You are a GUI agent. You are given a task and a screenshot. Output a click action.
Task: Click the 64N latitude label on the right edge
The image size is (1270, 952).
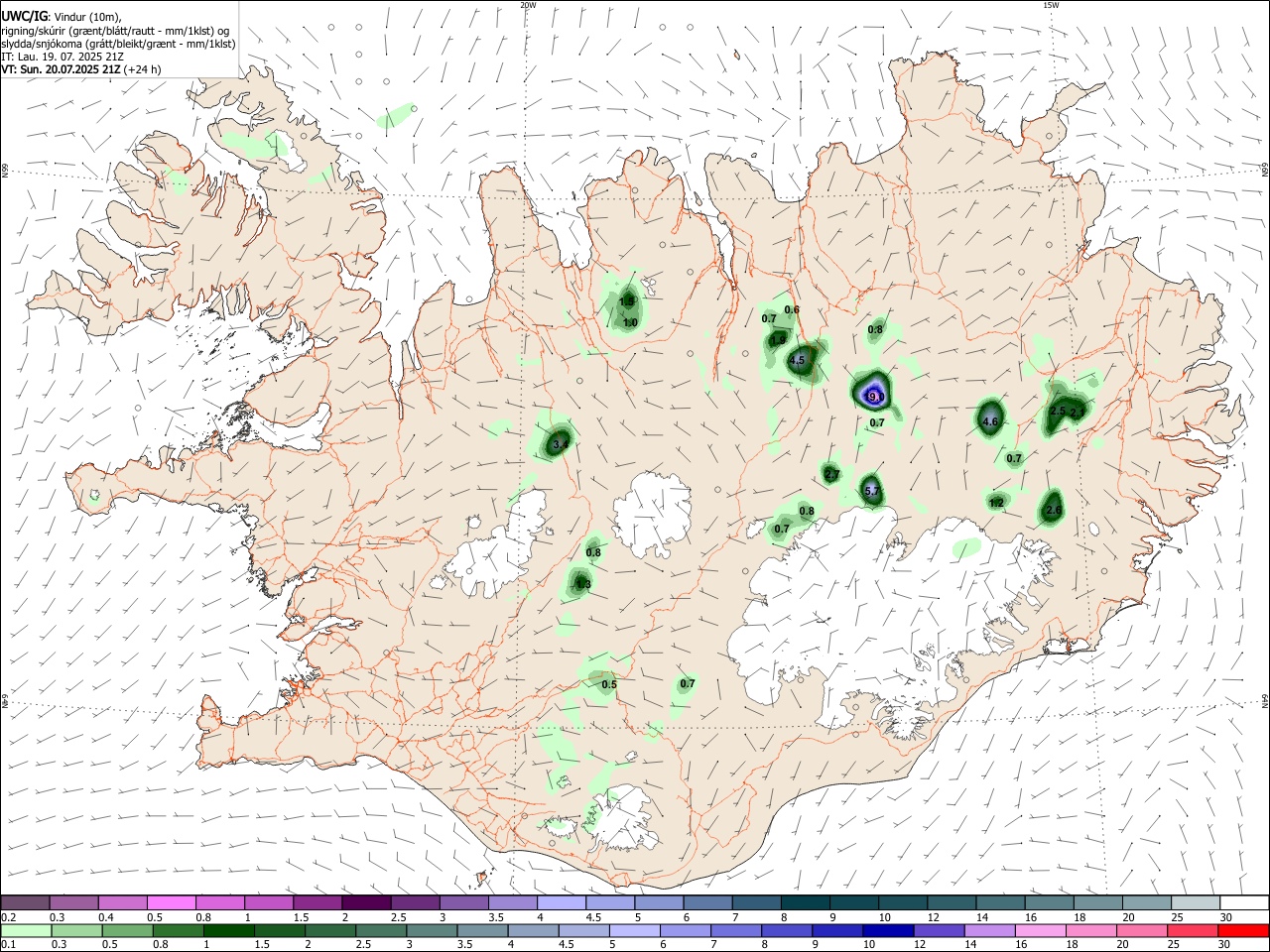point(1265,701)
